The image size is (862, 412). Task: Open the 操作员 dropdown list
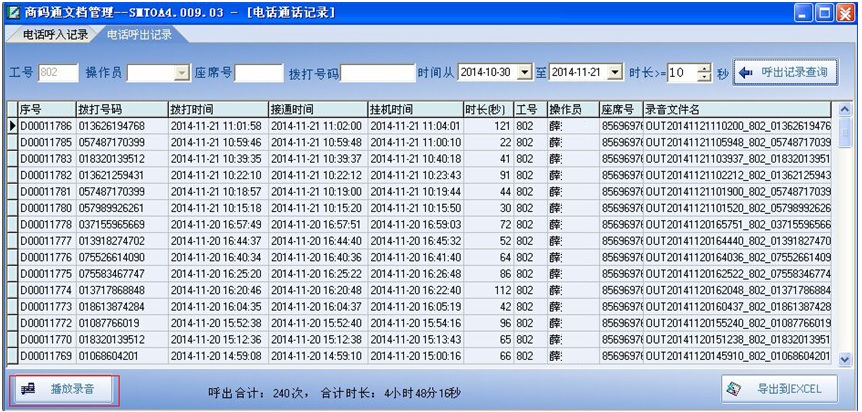click(181, 73)
